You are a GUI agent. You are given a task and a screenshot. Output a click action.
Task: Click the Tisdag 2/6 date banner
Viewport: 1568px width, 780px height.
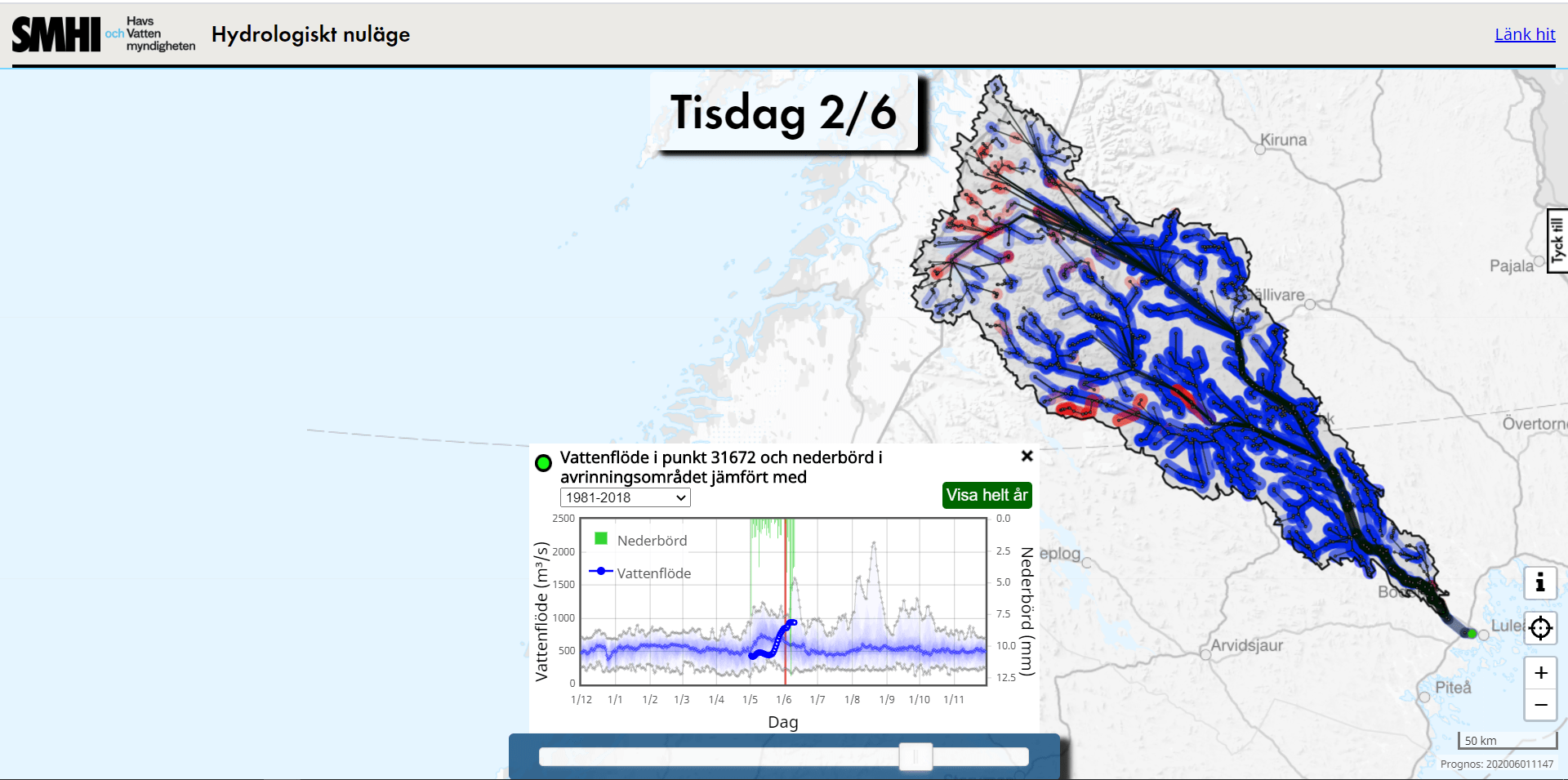(x=783, y=113)
